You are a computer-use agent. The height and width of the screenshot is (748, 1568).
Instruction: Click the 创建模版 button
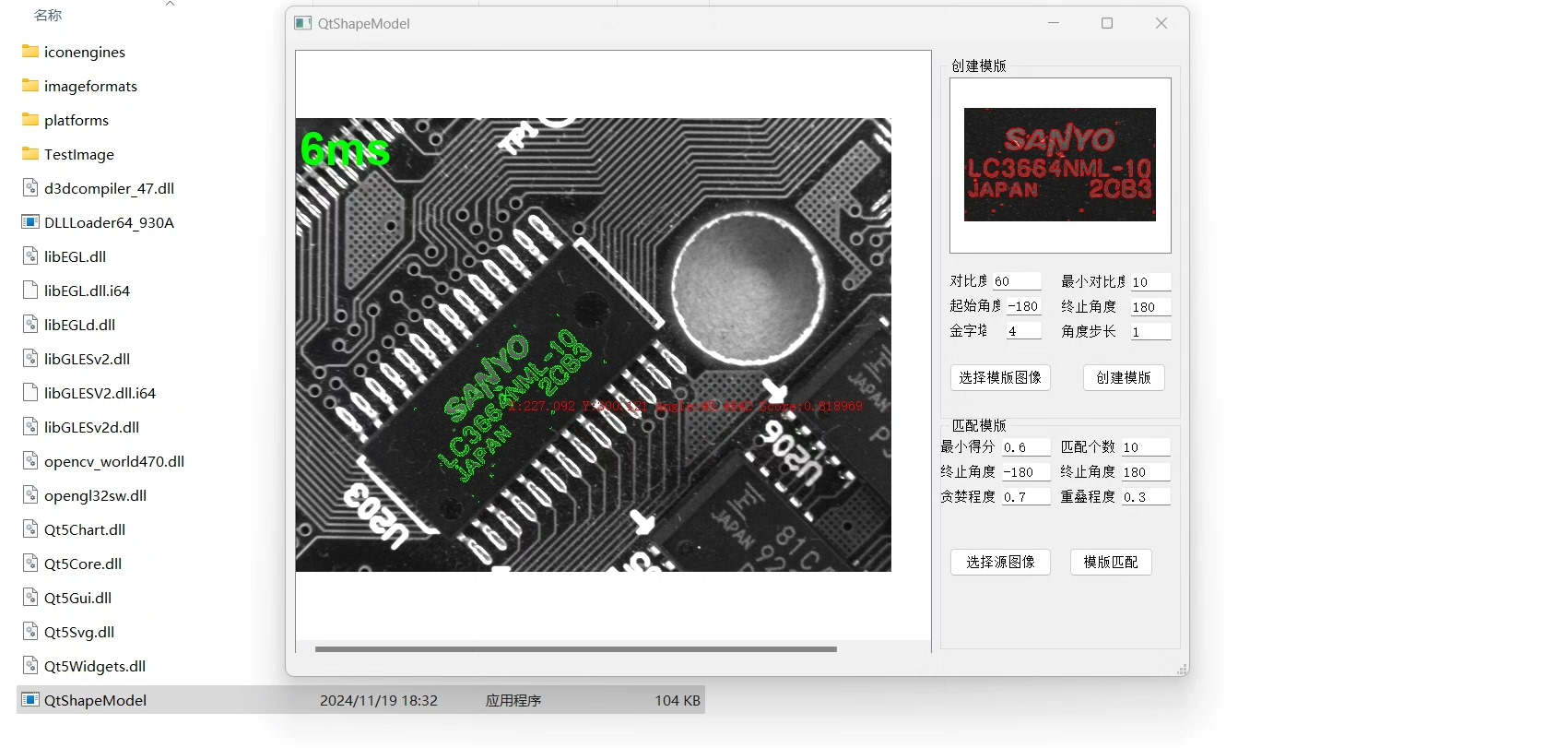click(x=1124, y=377)
